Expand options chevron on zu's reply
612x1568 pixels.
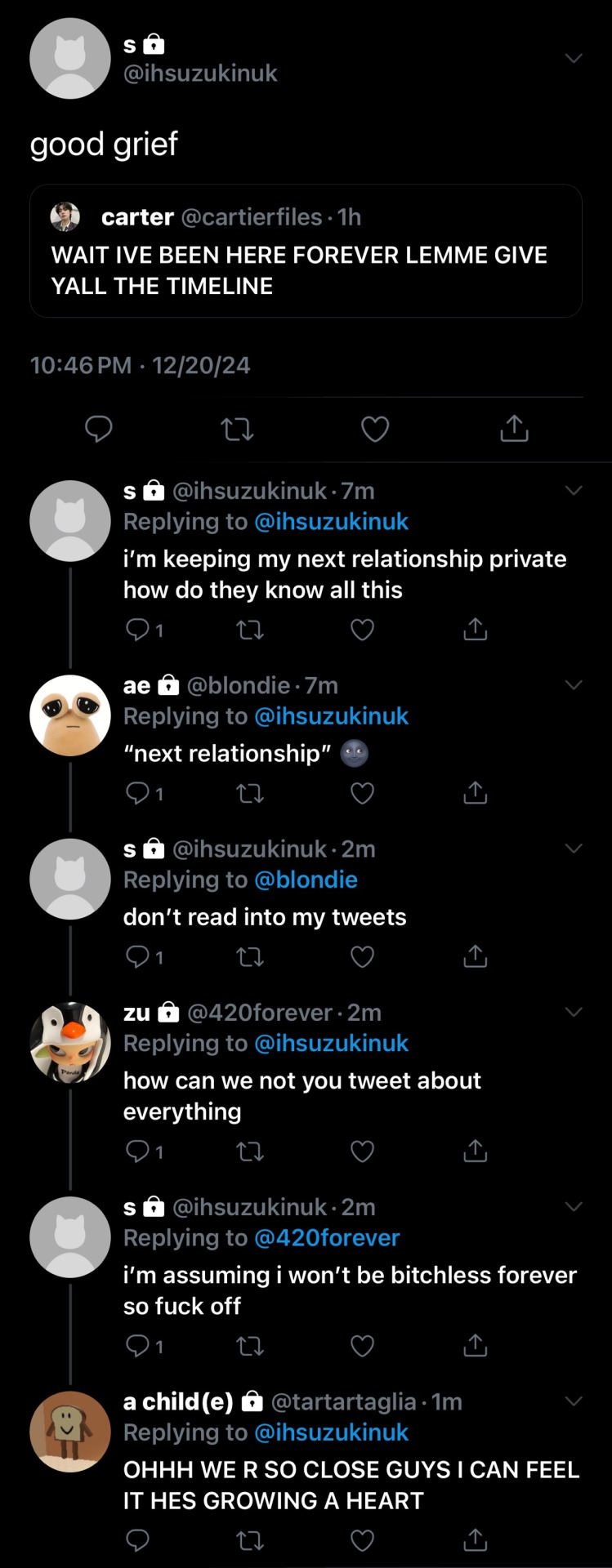point(574,1012)
